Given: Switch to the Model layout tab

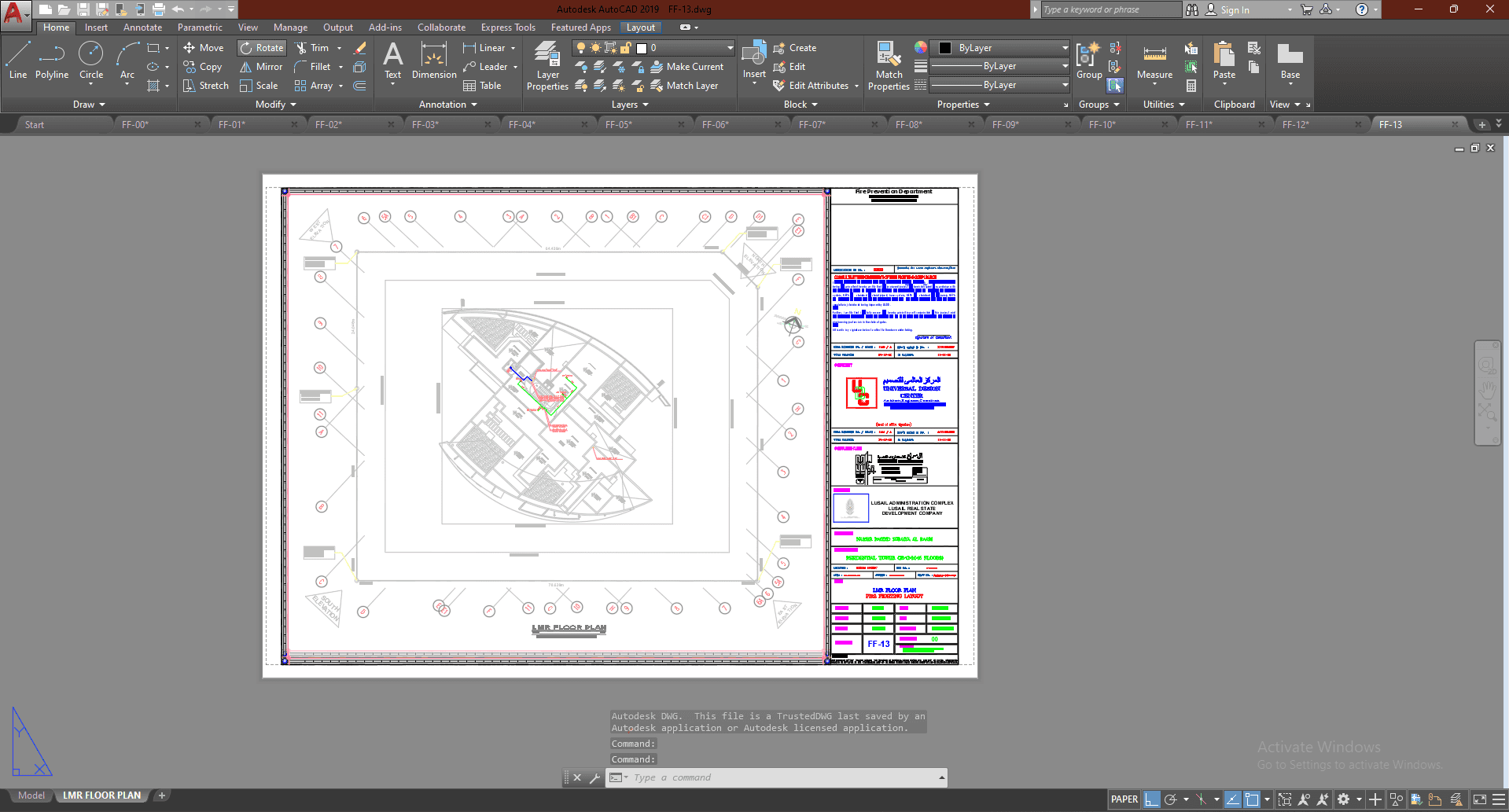Looking at the screenshot, I should [31, 795].
